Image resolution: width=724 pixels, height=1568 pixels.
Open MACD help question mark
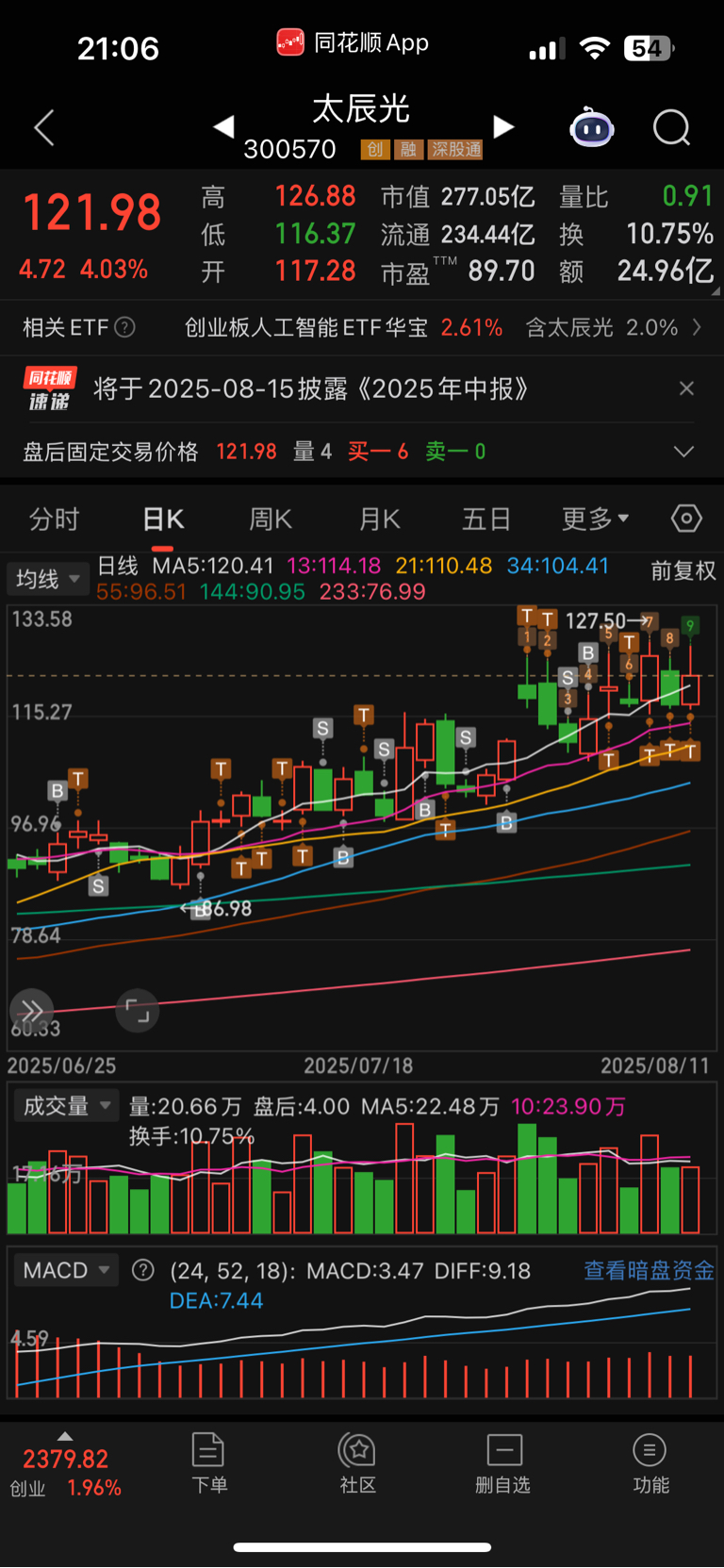143,1270
